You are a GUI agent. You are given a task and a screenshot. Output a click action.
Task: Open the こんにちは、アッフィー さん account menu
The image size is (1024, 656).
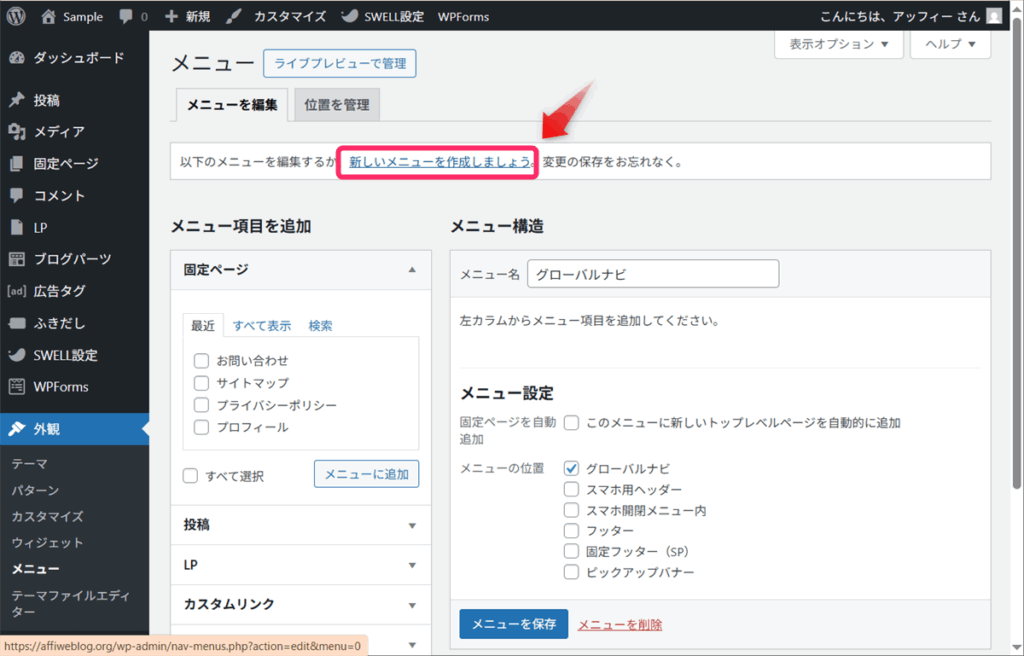pos(910,16)
